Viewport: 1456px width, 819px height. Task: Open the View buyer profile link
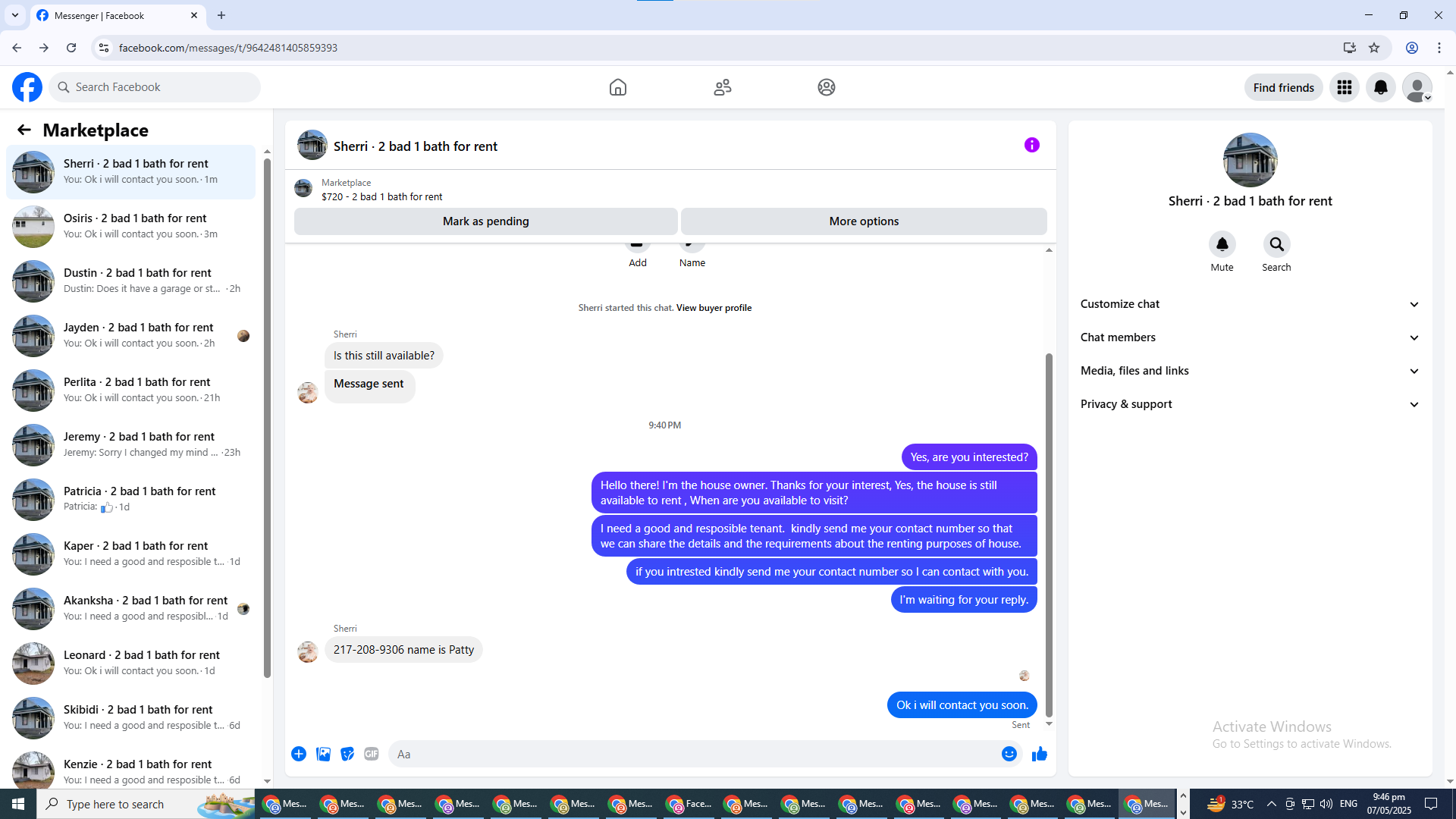click(x=714, y=308)
